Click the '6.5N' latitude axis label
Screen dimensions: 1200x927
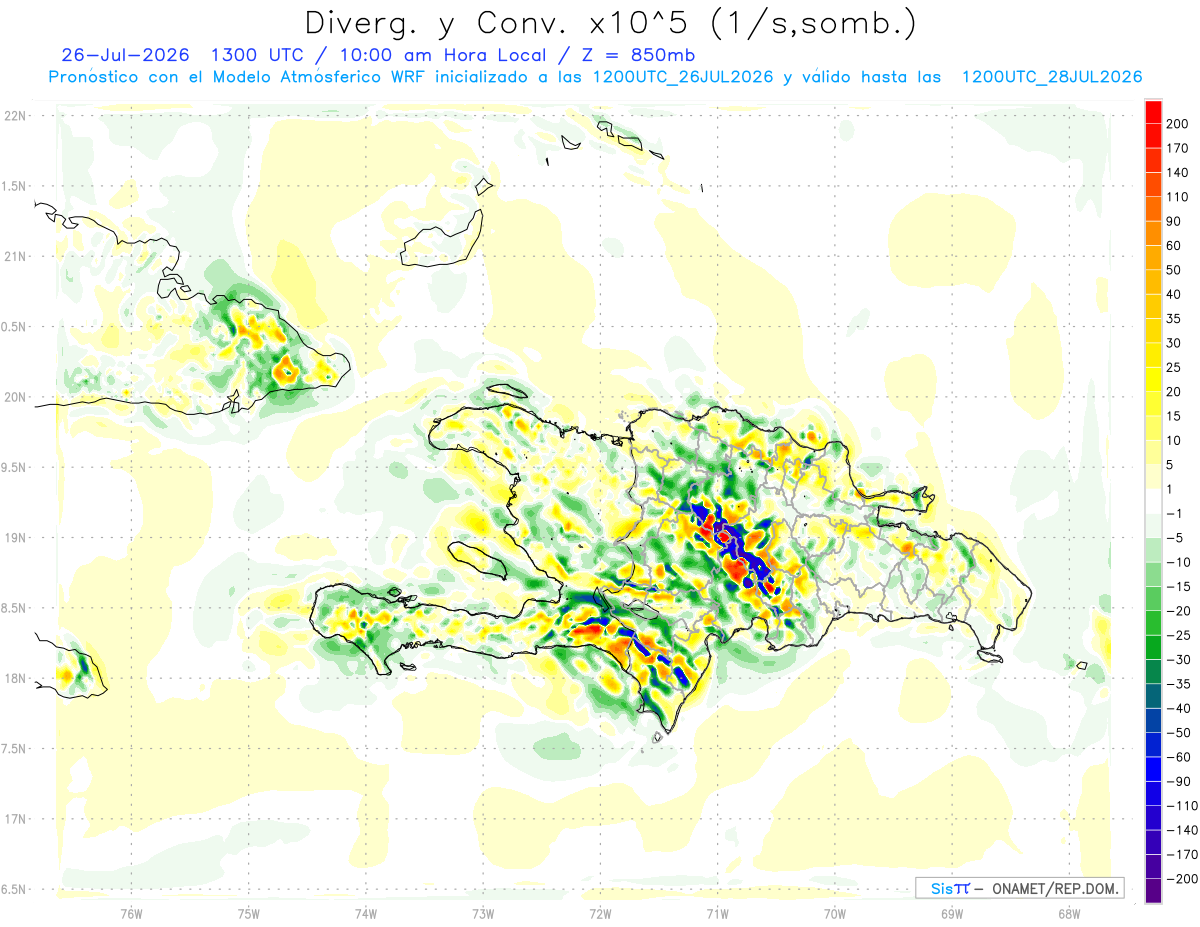[15, 889]
